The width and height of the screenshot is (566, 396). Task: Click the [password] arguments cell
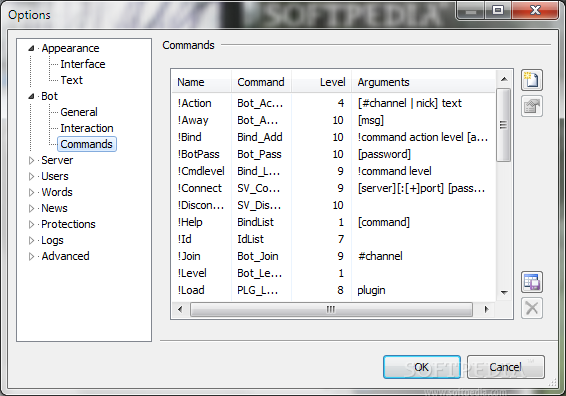pos(384,154)
